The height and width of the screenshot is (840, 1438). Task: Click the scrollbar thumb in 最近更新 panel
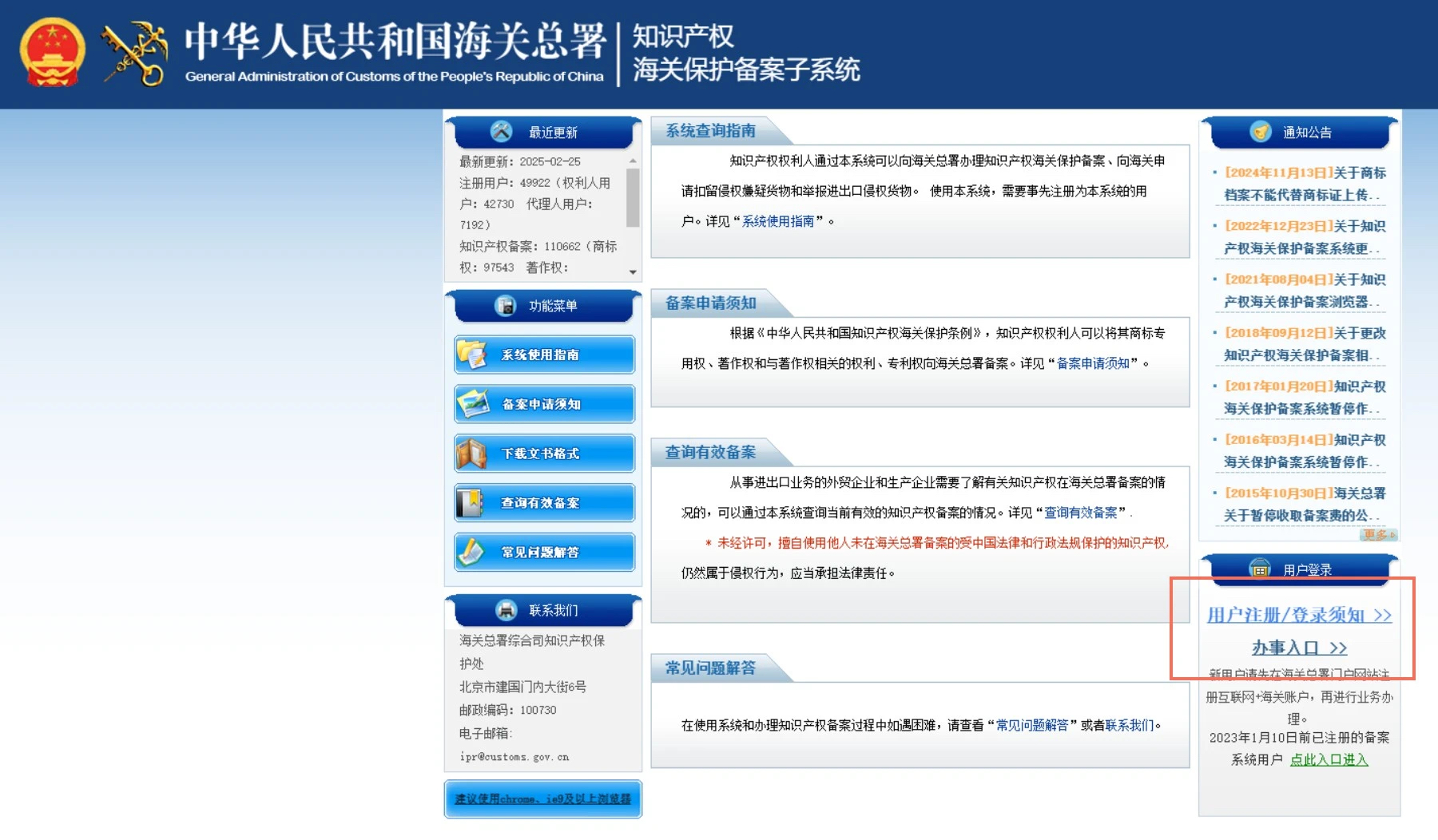pyautogui.click(x=633, y=198)
